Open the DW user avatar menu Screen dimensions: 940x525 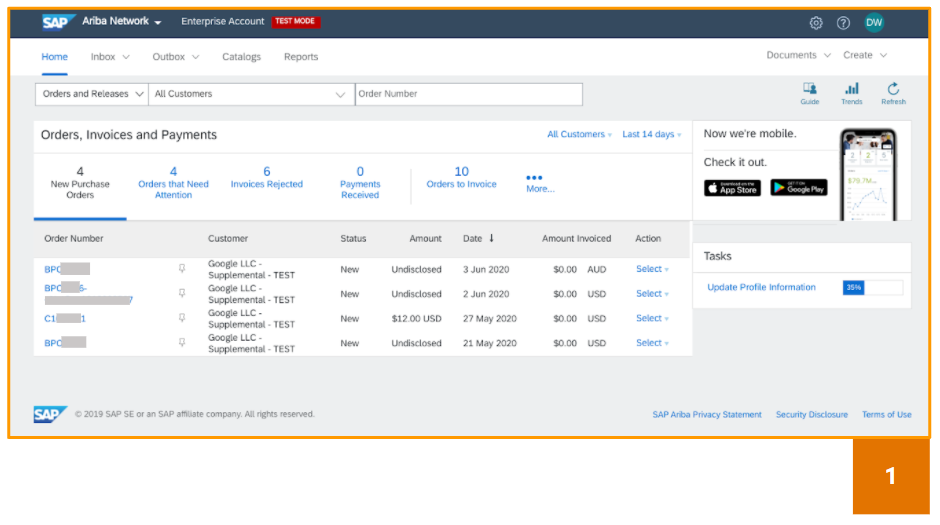click(874, 23)
